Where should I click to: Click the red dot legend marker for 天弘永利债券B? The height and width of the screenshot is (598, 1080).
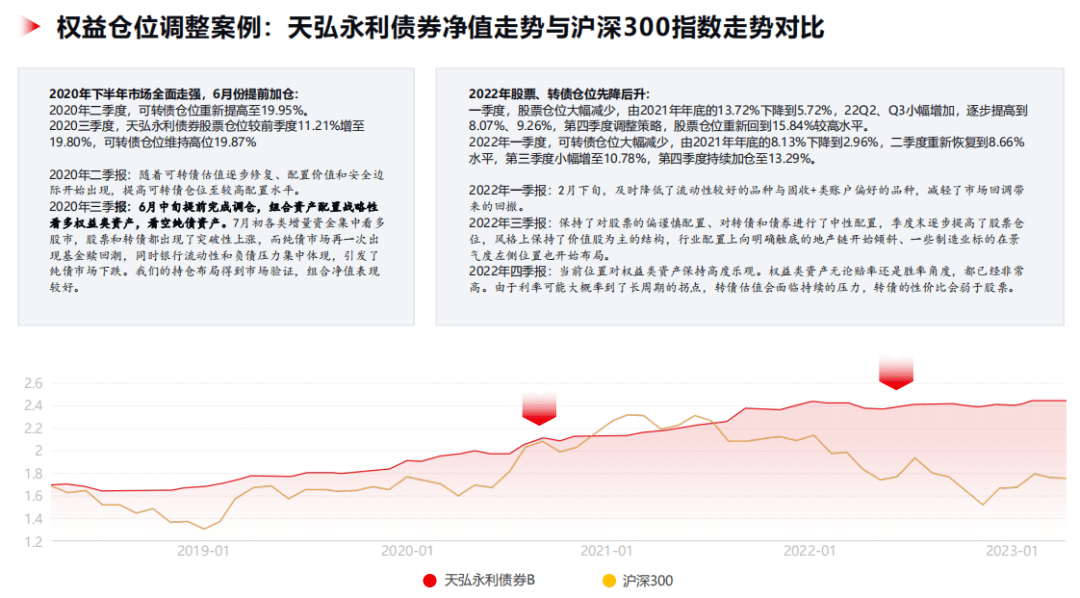click(x=430, y=580)
